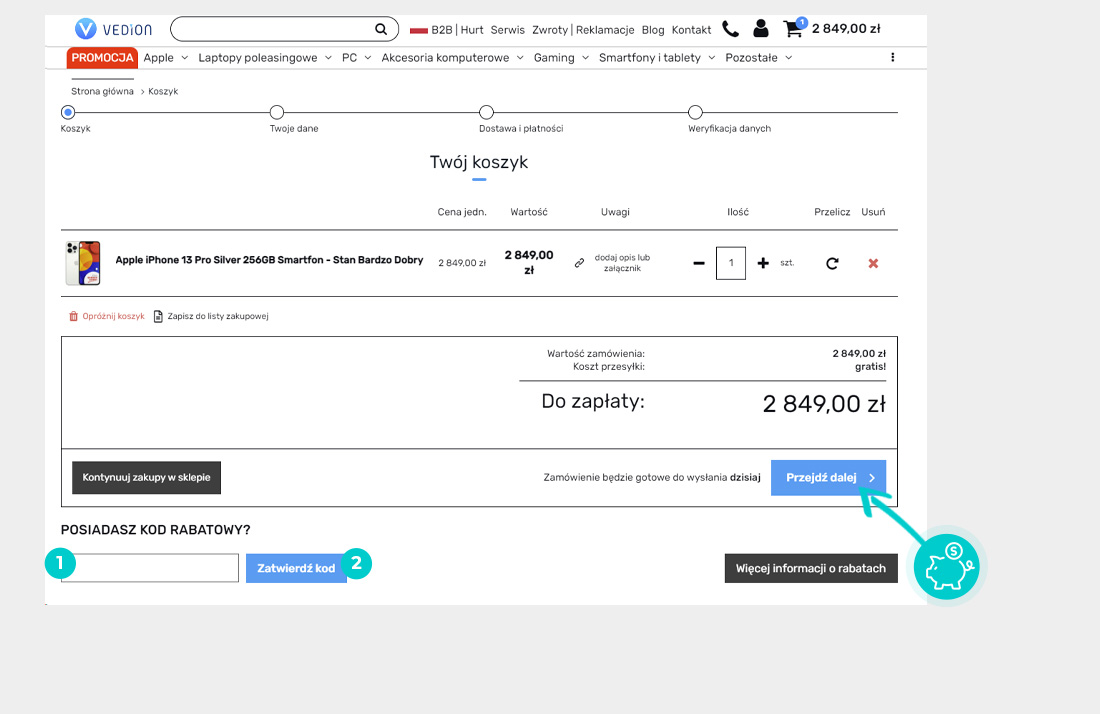Image resolution: width=1100 pixels, height=714 pixels.
Task: Open the PROMOCJA tab
Action: click(x=102, y=58)
